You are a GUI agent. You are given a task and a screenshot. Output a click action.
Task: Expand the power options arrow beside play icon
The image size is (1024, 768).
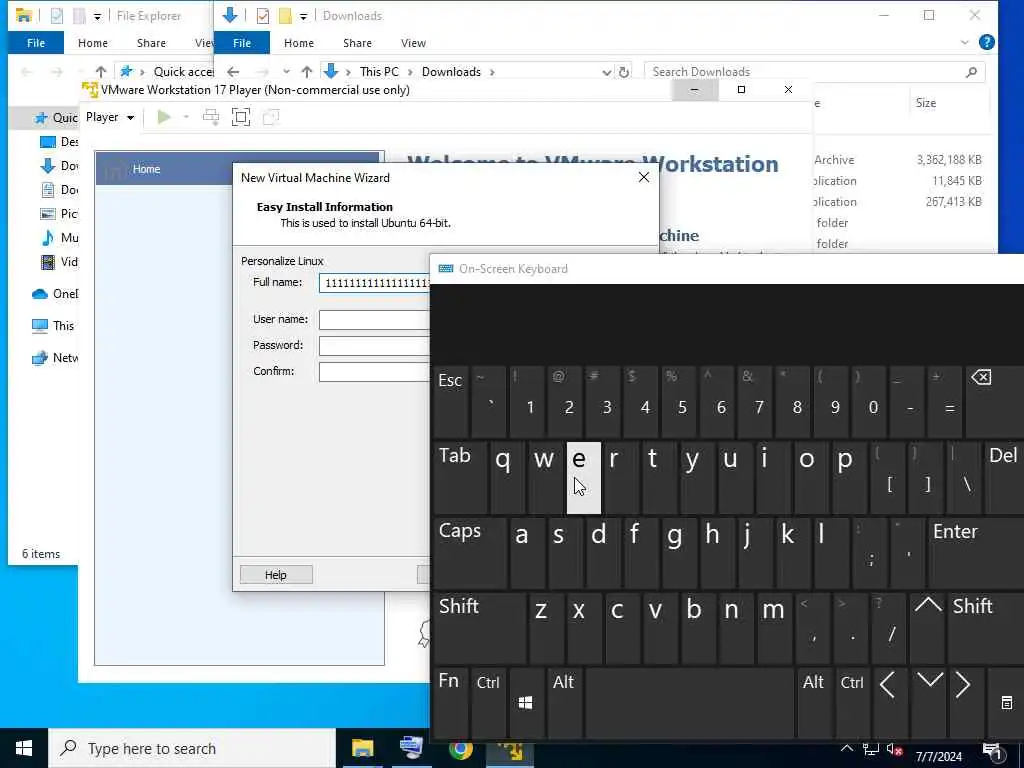(186, 117)
